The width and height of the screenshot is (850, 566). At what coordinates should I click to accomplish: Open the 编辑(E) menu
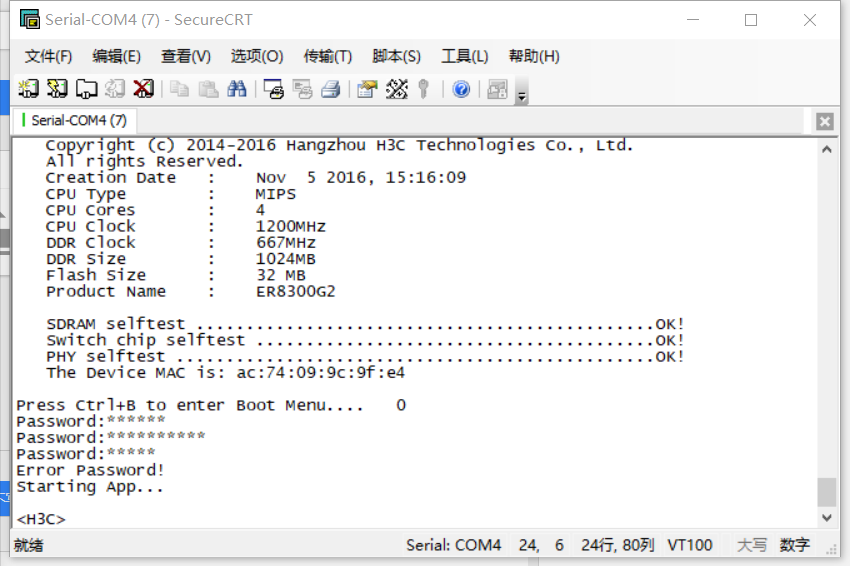[x=117, y=56]
